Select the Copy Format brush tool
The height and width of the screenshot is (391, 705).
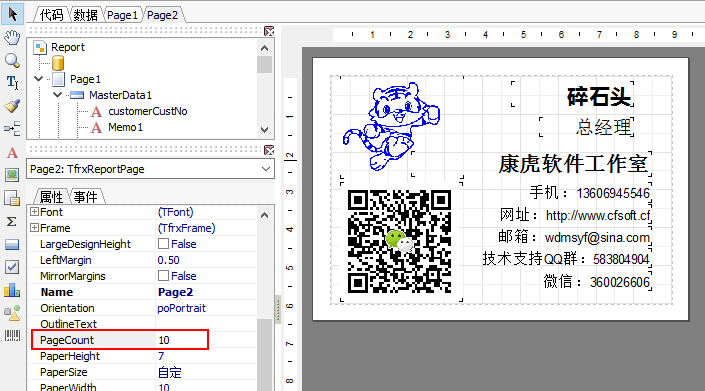[x=12, y=106]
